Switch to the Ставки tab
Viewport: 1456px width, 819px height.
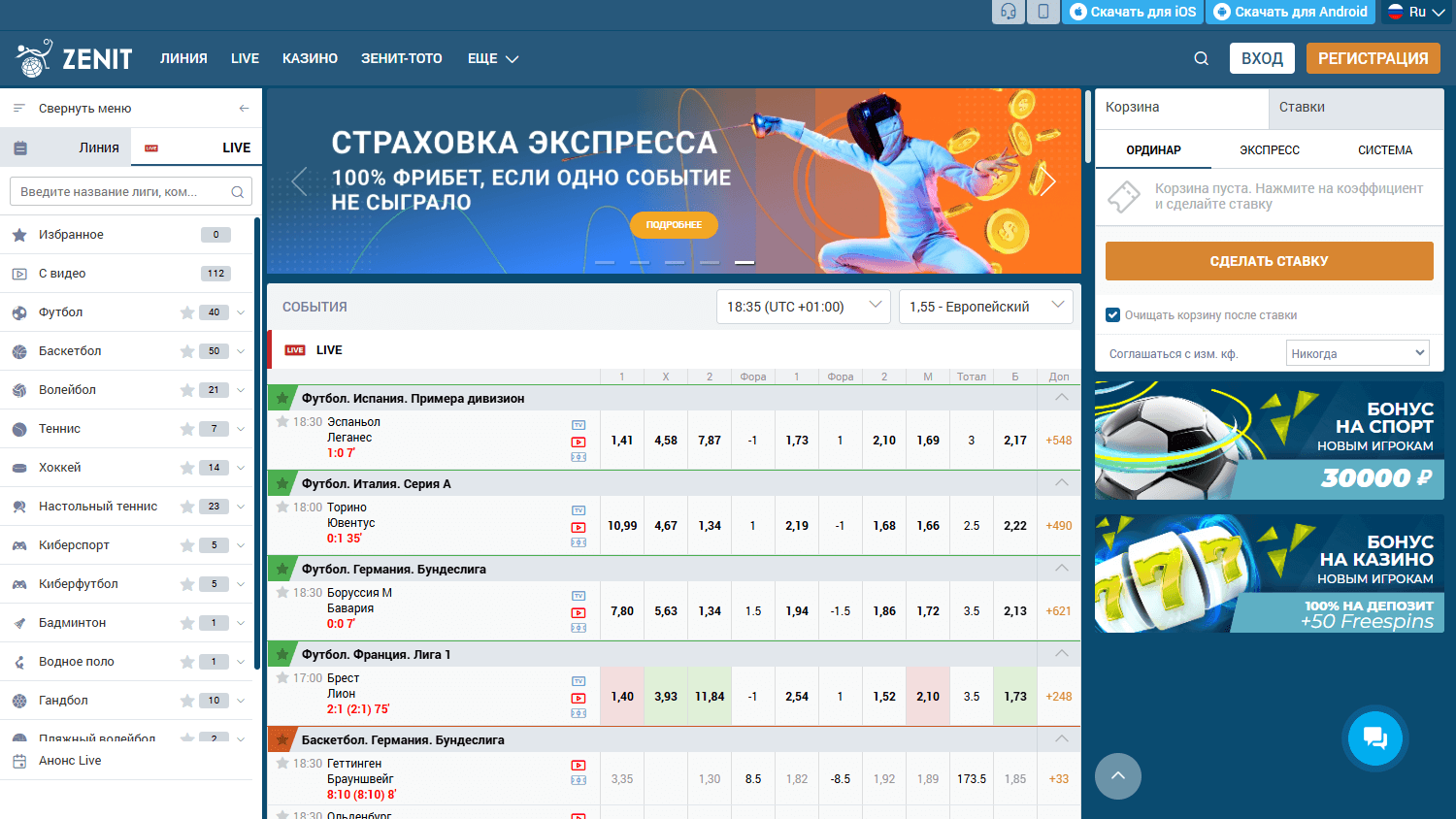(x=1356, y=108)
